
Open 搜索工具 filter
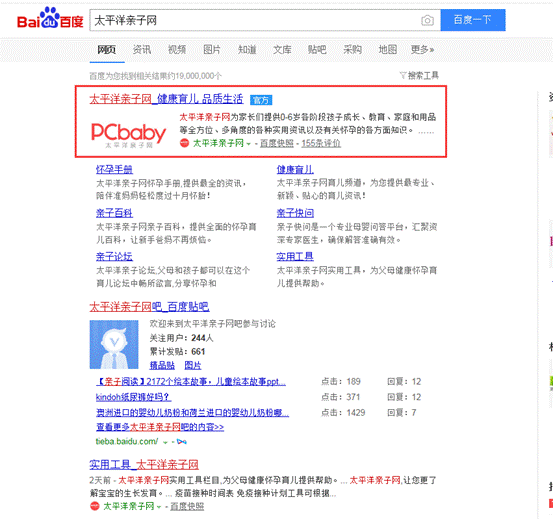pyautogui.click(x=419, y=75)
